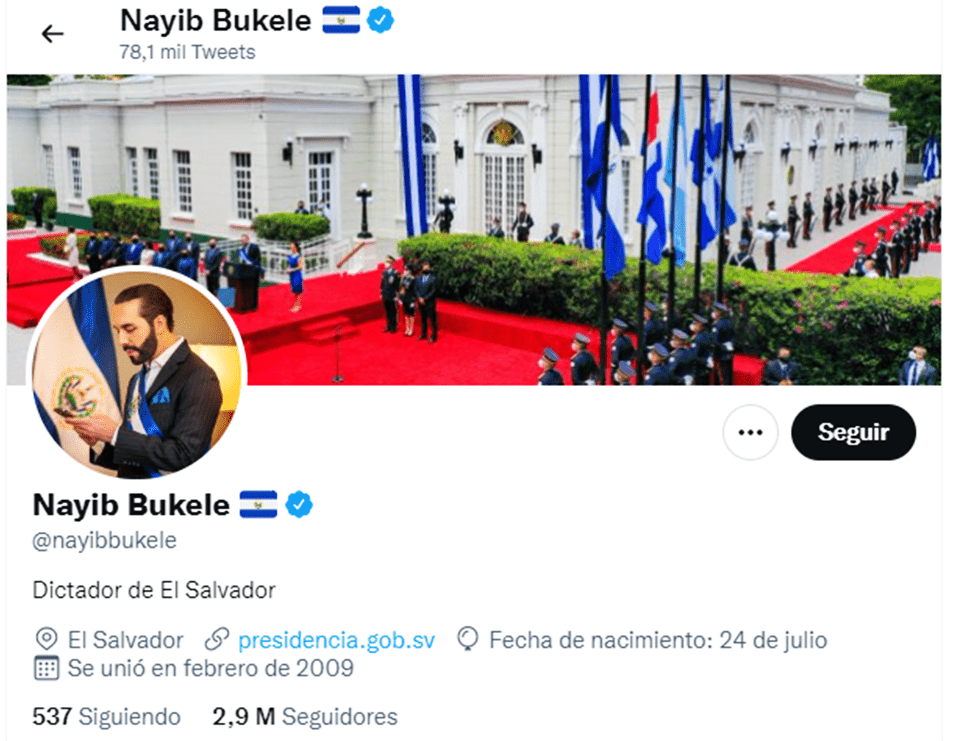Open the circular profile picture
This screenshot has height=741, width=955.
(136, 373)
